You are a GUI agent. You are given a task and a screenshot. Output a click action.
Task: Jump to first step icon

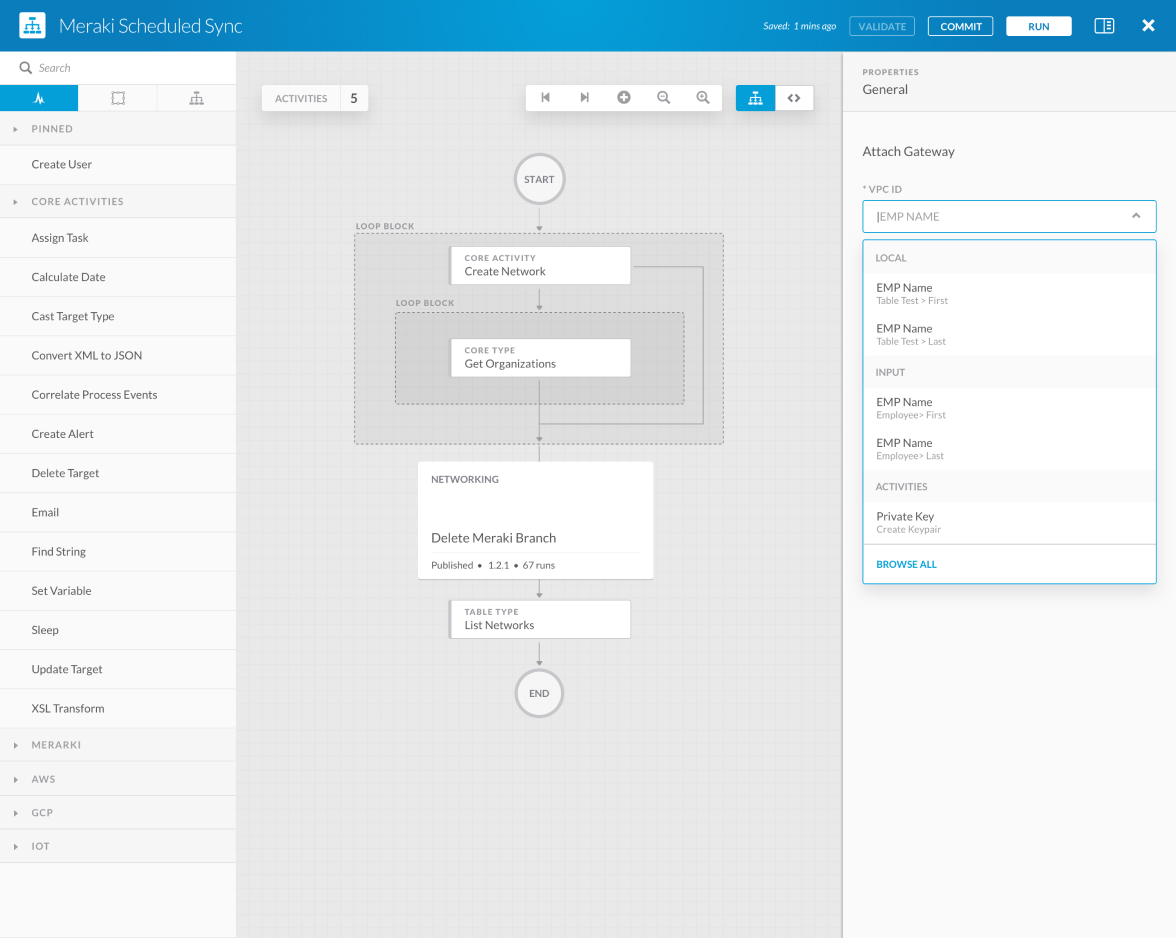point(545,98)
